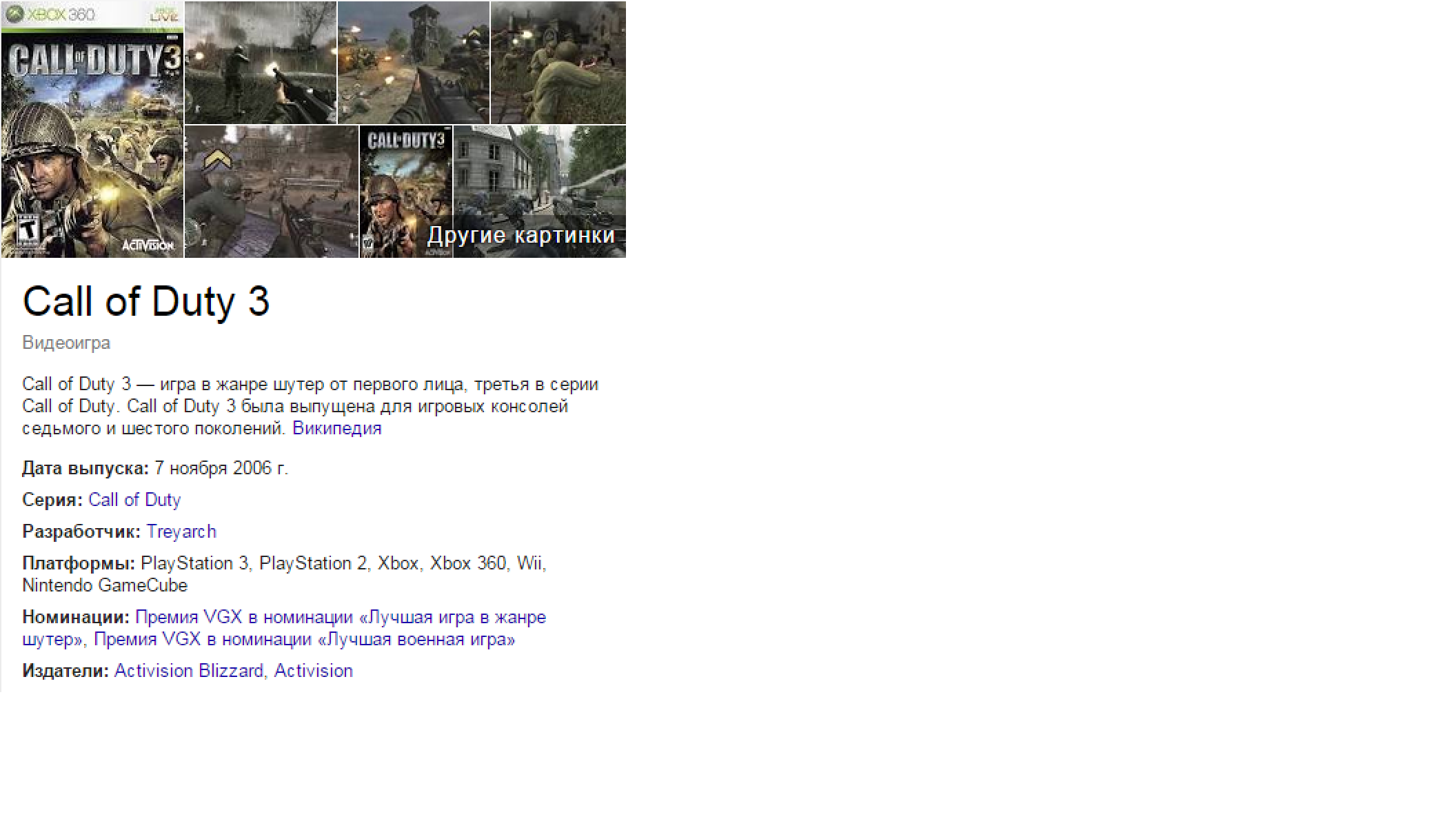Open the soldier in green helmet screenshot
This screenshot has width=1456, height=819.
pyautogui.click(x=558, y=63)
